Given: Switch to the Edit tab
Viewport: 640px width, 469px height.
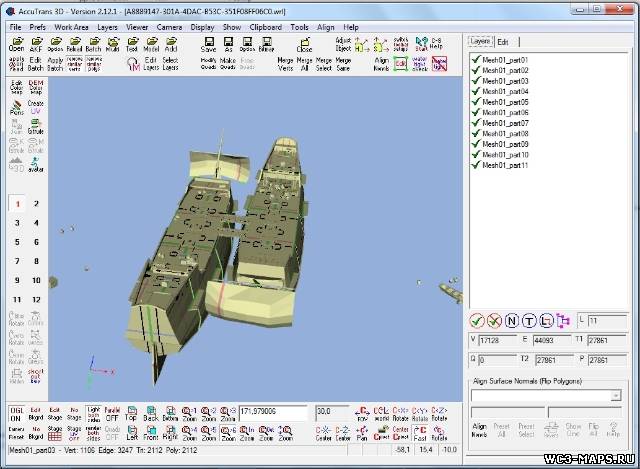Looking at the screenshot, I should (503, 42).
